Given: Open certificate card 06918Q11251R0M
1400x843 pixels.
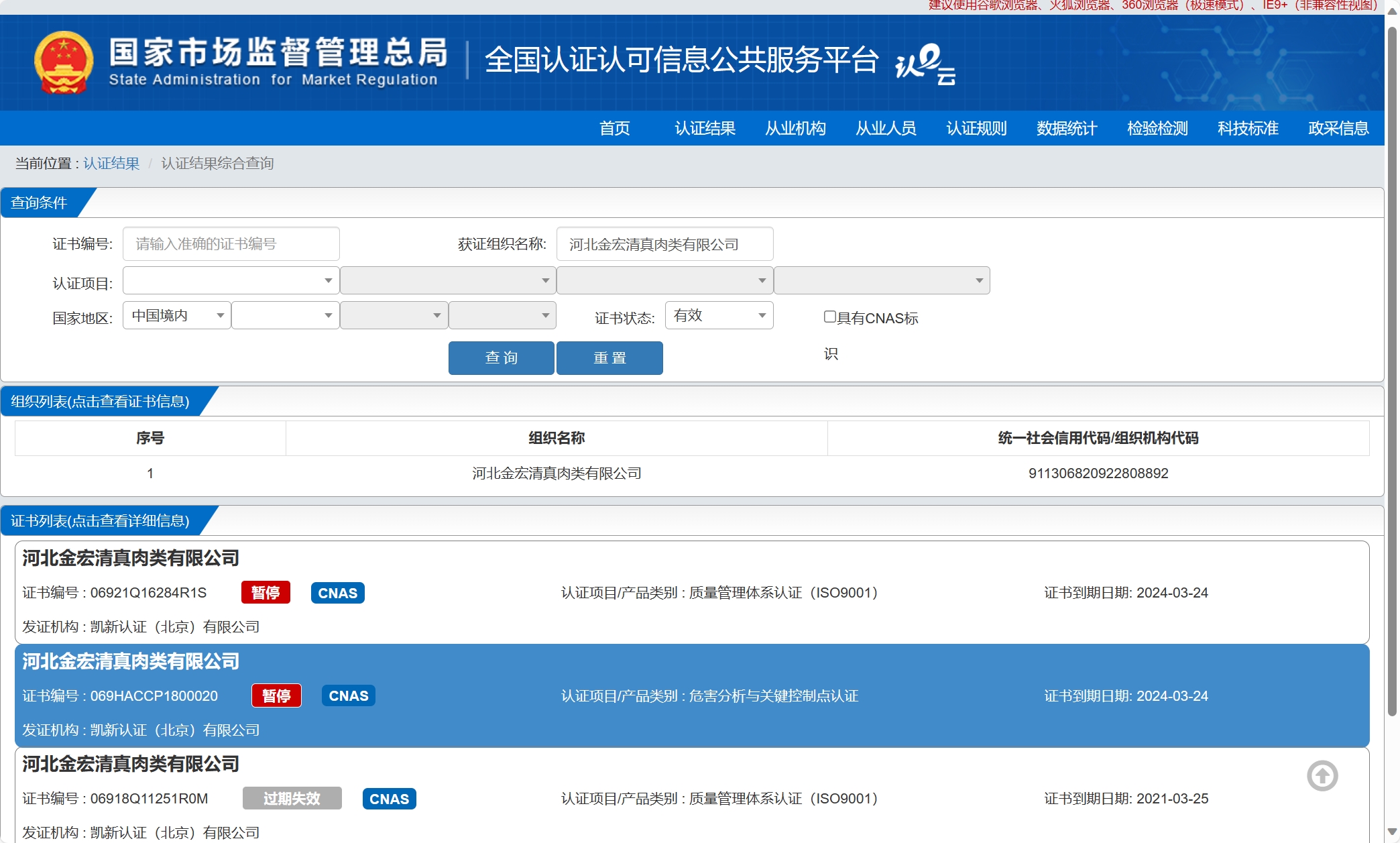Looking at the screenshot, I should coord(692,795).
